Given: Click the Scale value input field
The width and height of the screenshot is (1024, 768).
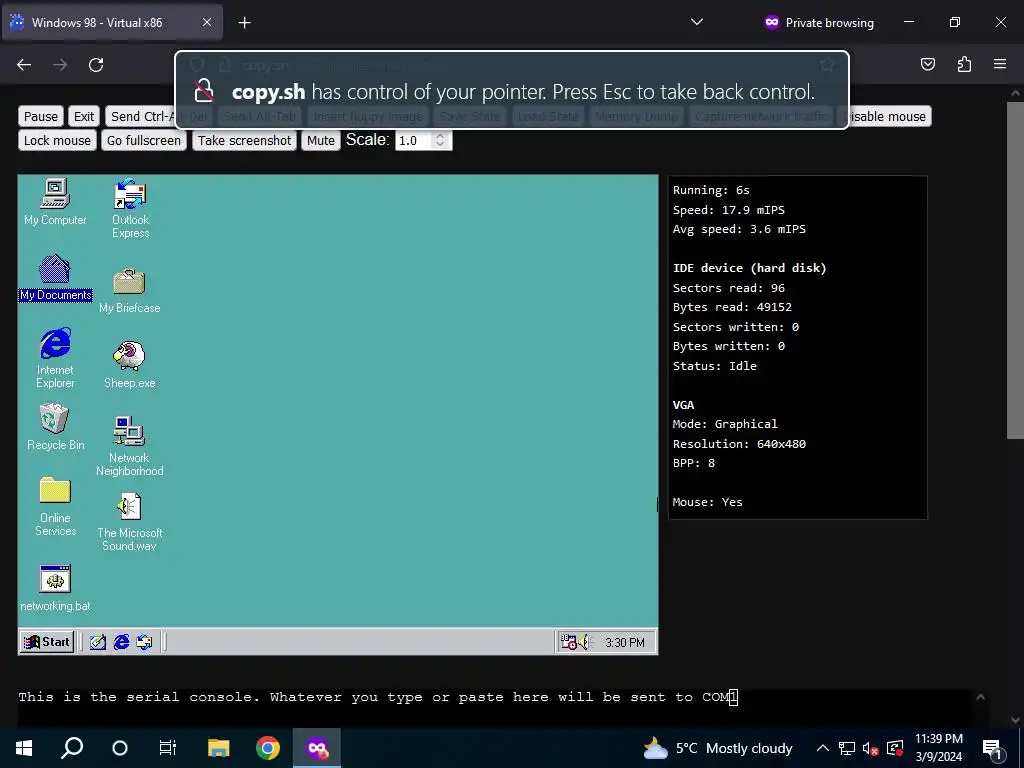Looking at the screenshot, I should pyautogui.click(x=414, y=140).
